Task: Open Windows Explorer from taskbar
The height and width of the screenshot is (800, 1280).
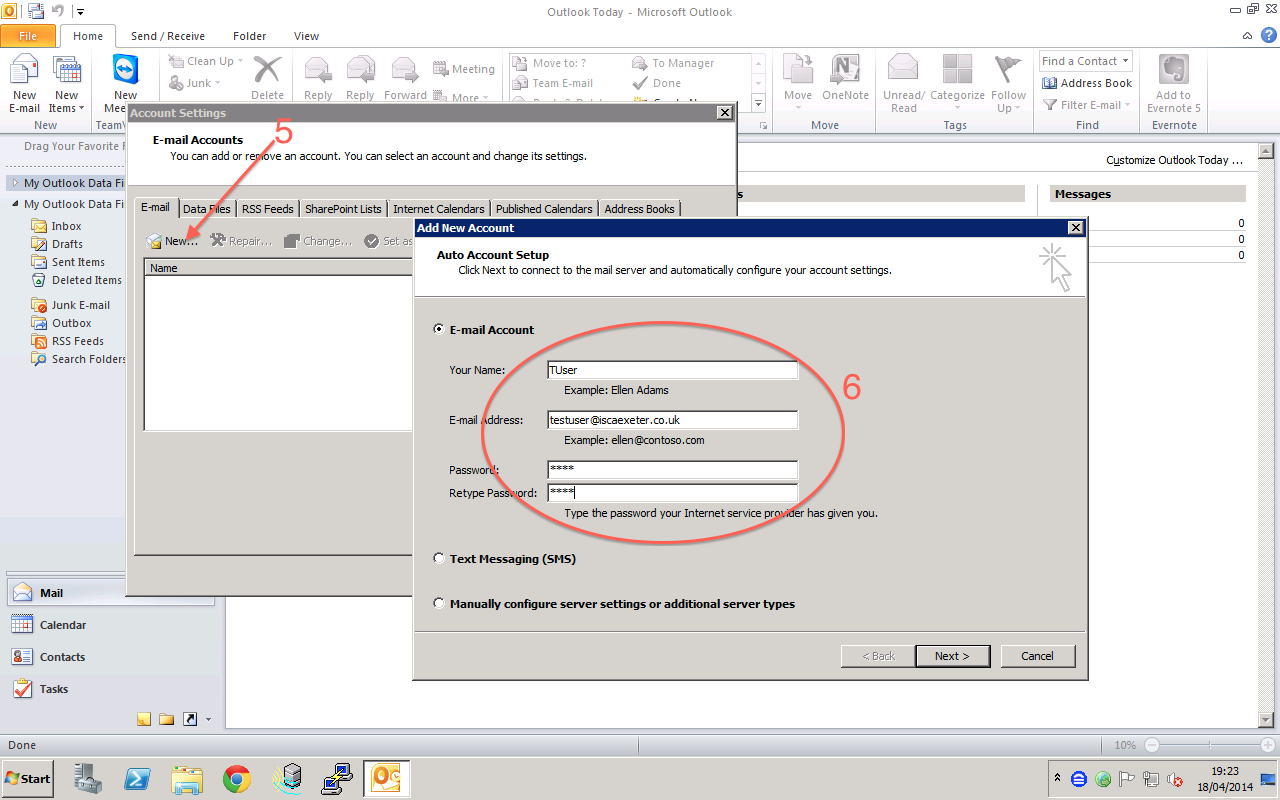Action: tap(187, 778)
